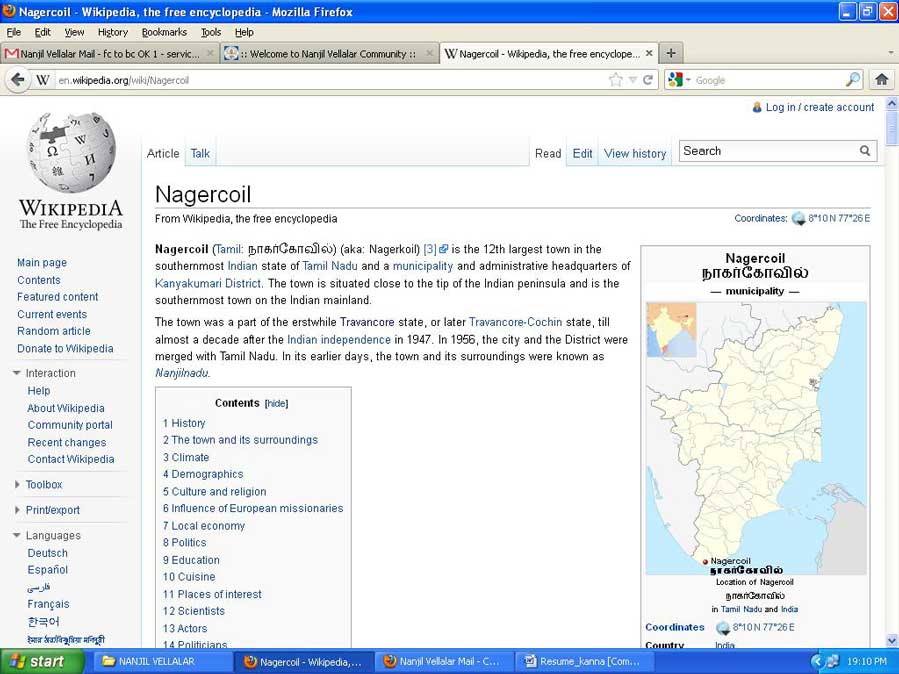Open the URL bar history dropdown arrow

click(x=632, y=80)
